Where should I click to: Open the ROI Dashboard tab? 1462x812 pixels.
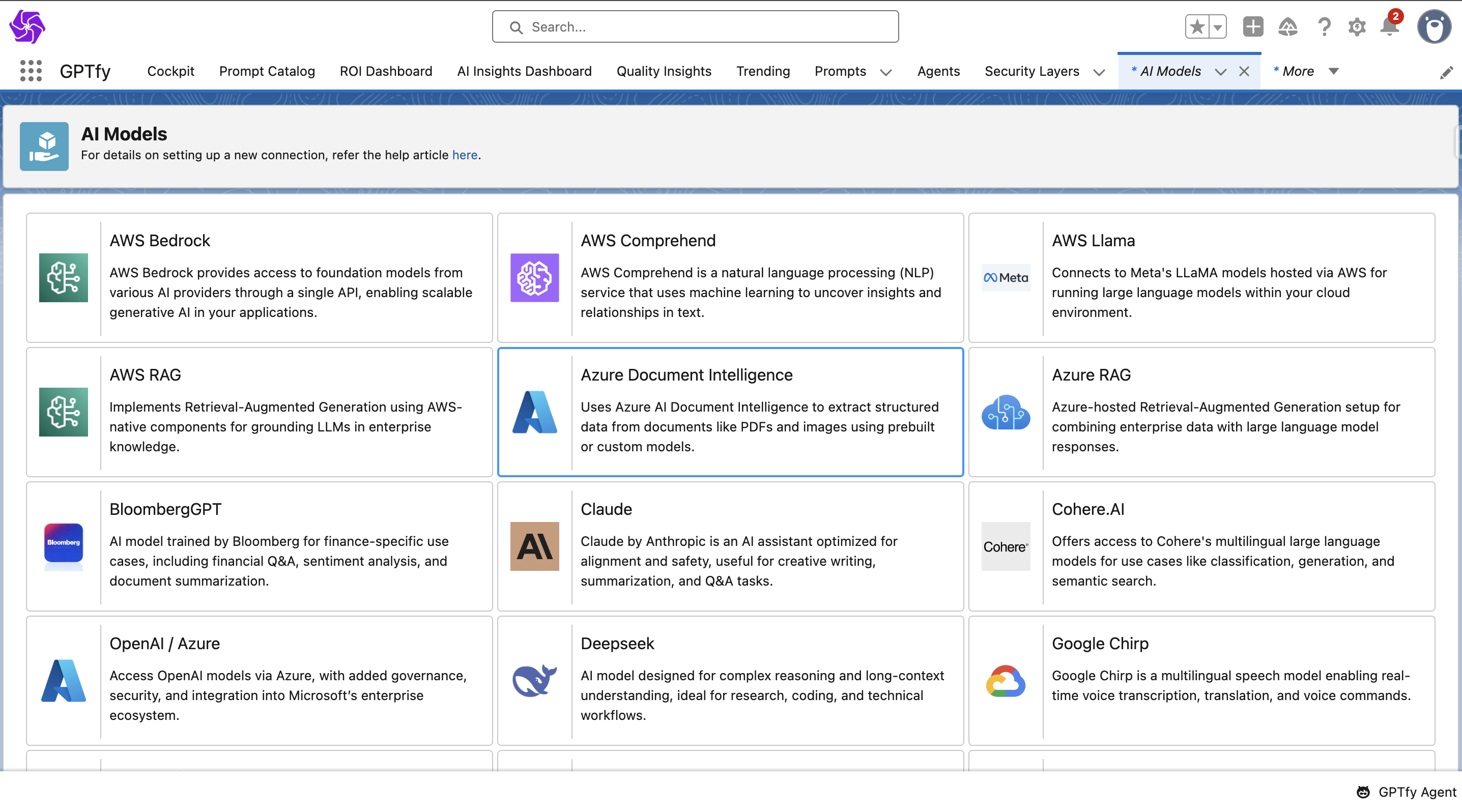click(385, 71)
